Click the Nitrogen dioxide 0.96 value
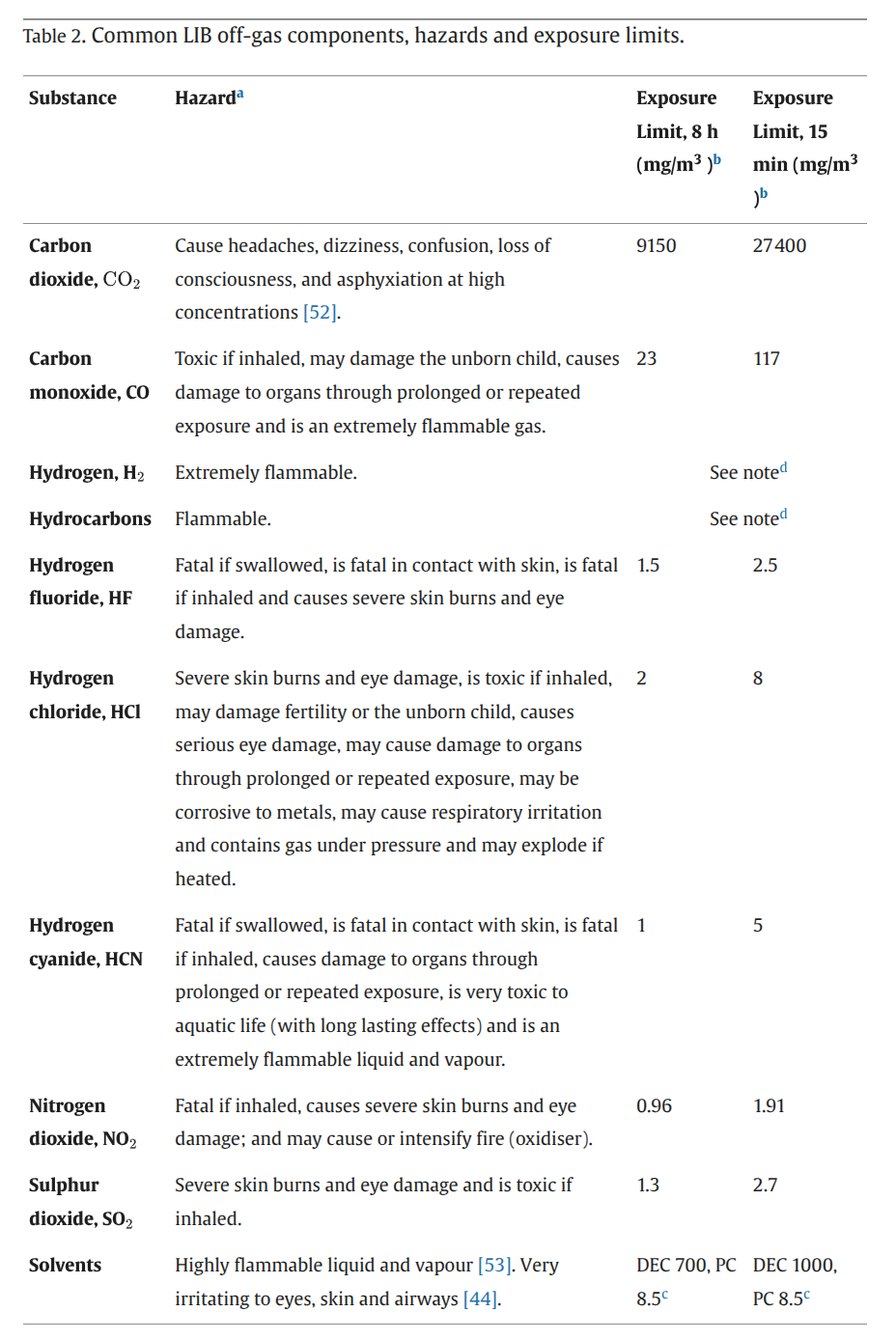The width and height of the screenshot is (896, 1340). tap(654, 1106)
